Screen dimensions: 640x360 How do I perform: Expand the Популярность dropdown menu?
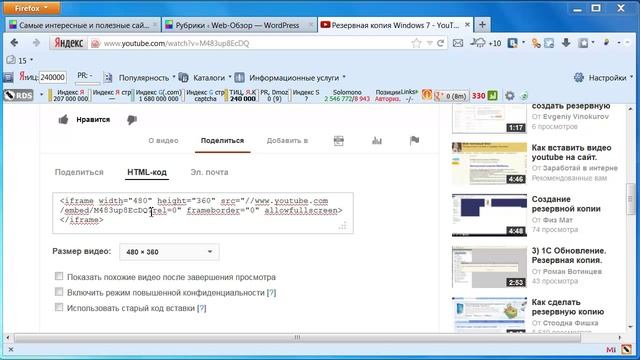(174, 77)
